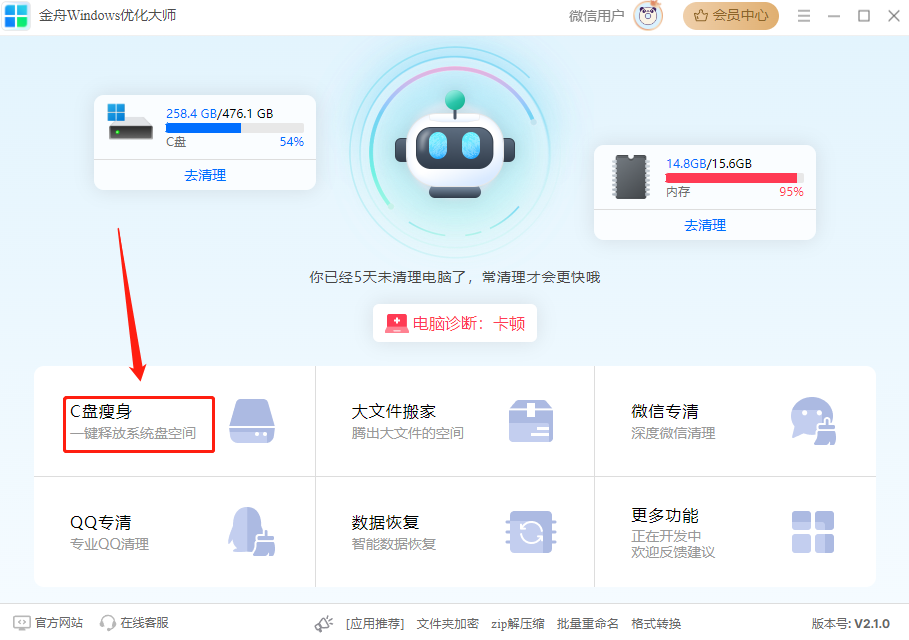Click the 更多功能 grid icon
This screenshot has height=640, width=909.
812,531
